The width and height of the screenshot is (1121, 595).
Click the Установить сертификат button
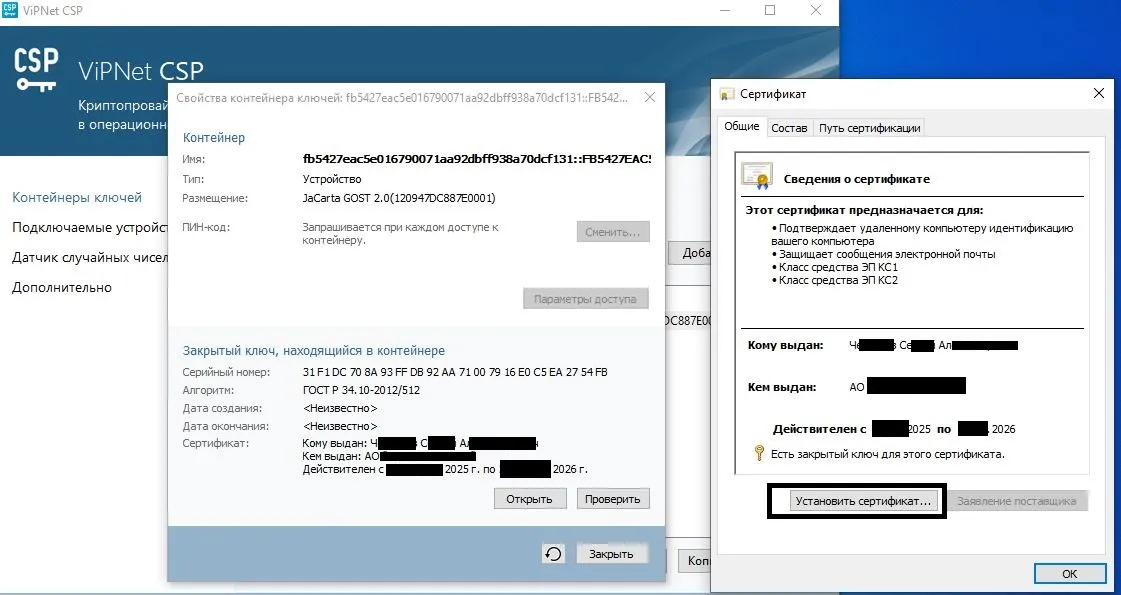pyautogui.click(x=864, y=501)
